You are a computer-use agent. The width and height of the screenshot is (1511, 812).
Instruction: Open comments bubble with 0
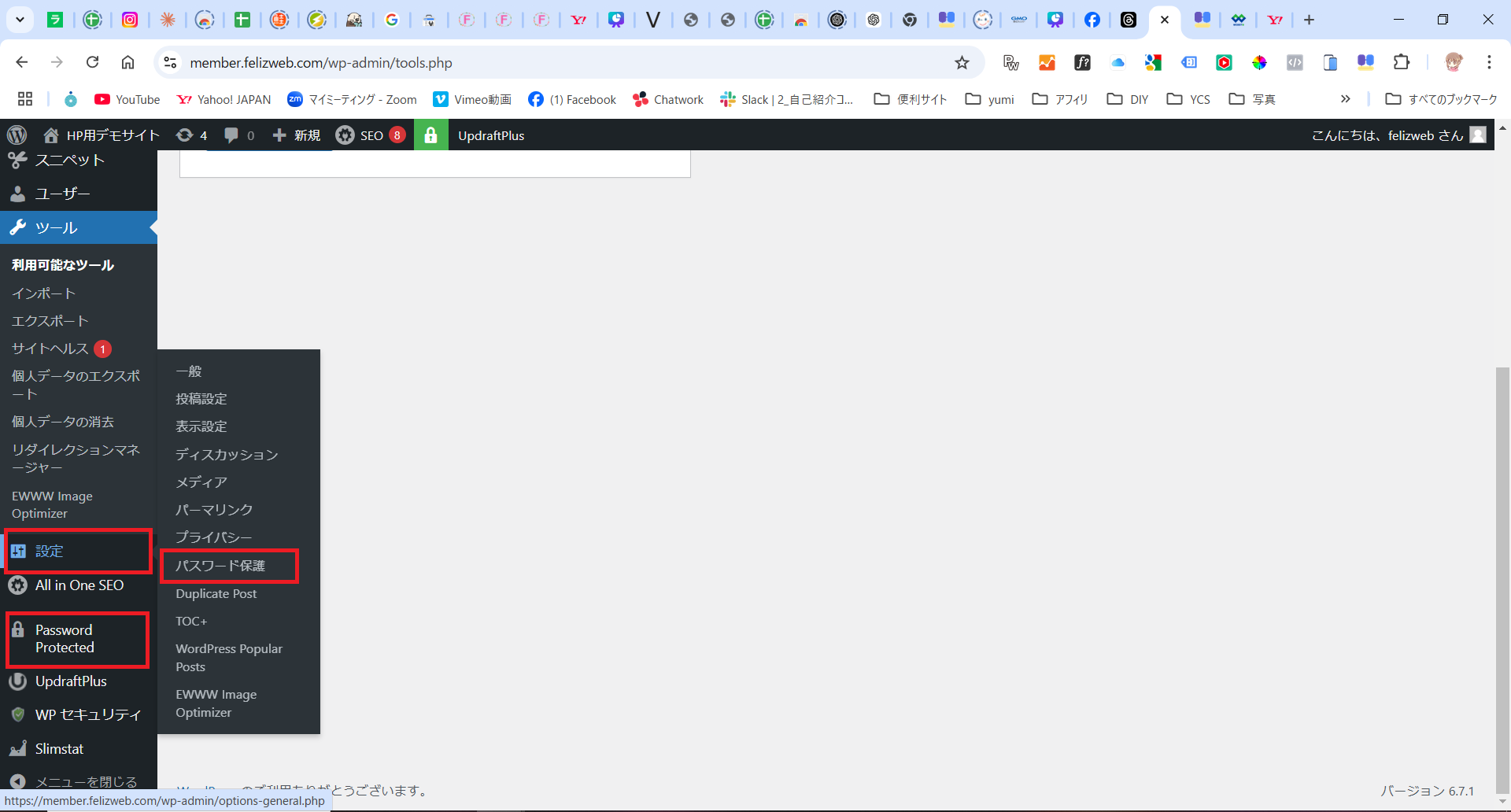pyautogui.click(x=239, y=135)
